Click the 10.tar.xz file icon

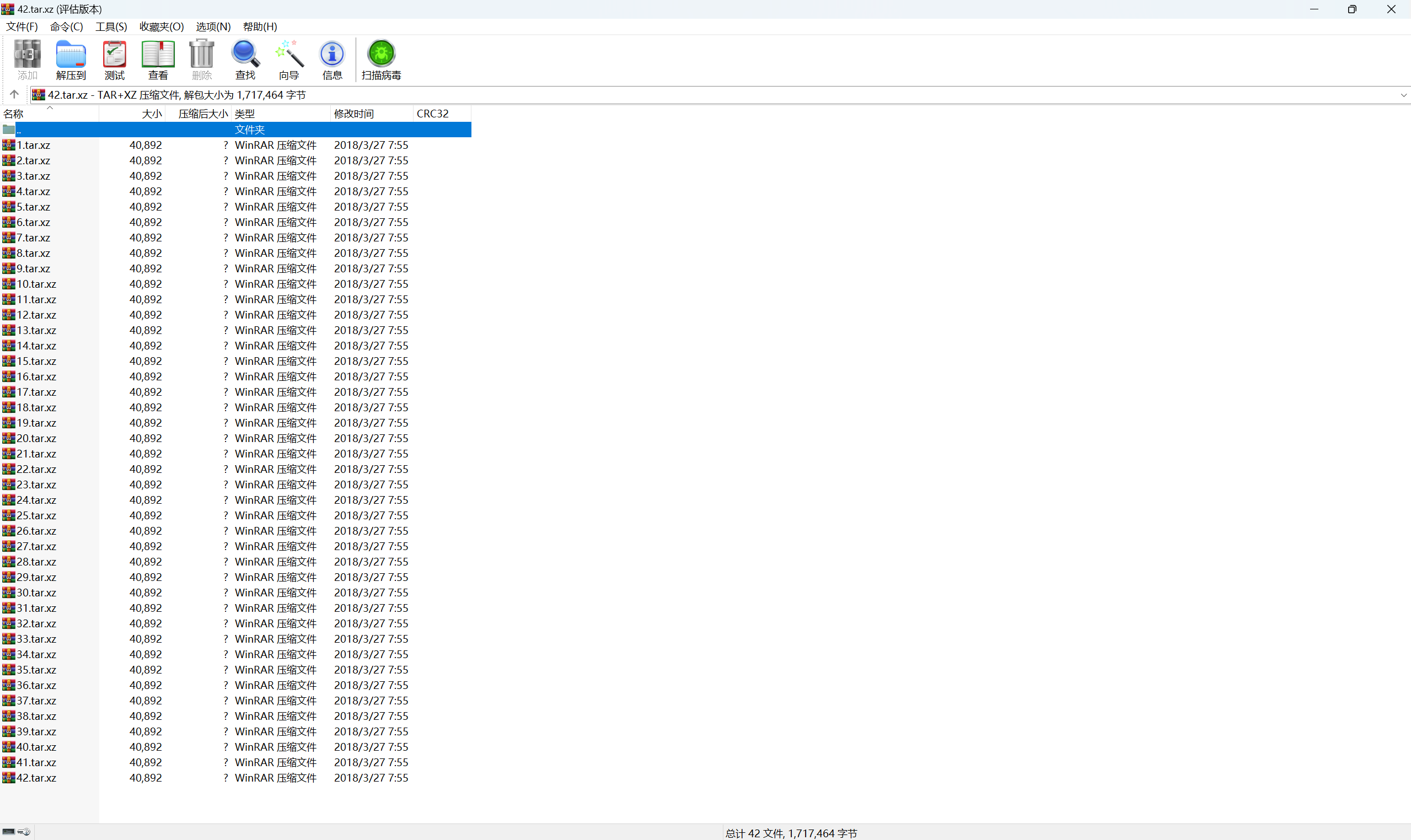(x=8, y=284)
